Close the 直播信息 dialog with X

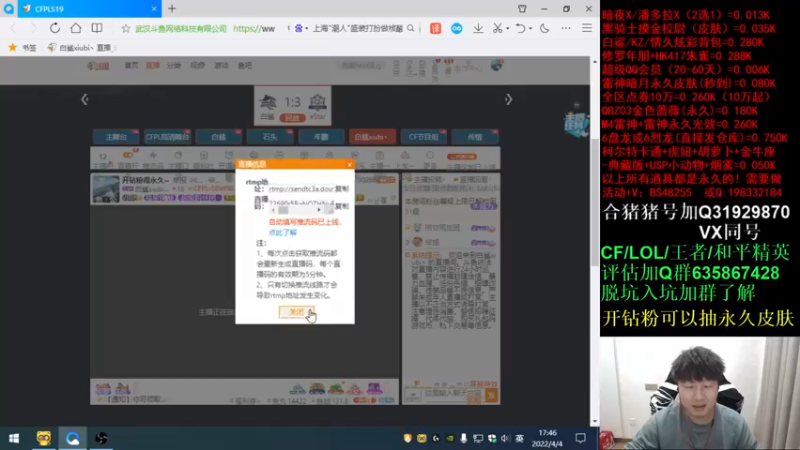click(x=349, y=164)
